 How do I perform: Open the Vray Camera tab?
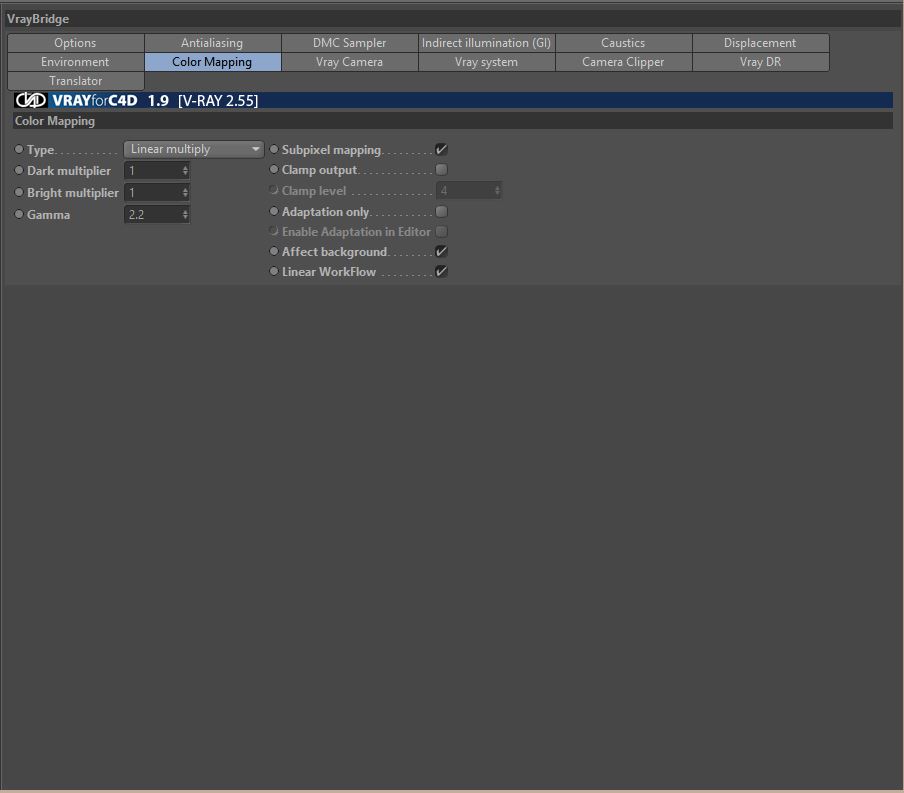(349, 62)
